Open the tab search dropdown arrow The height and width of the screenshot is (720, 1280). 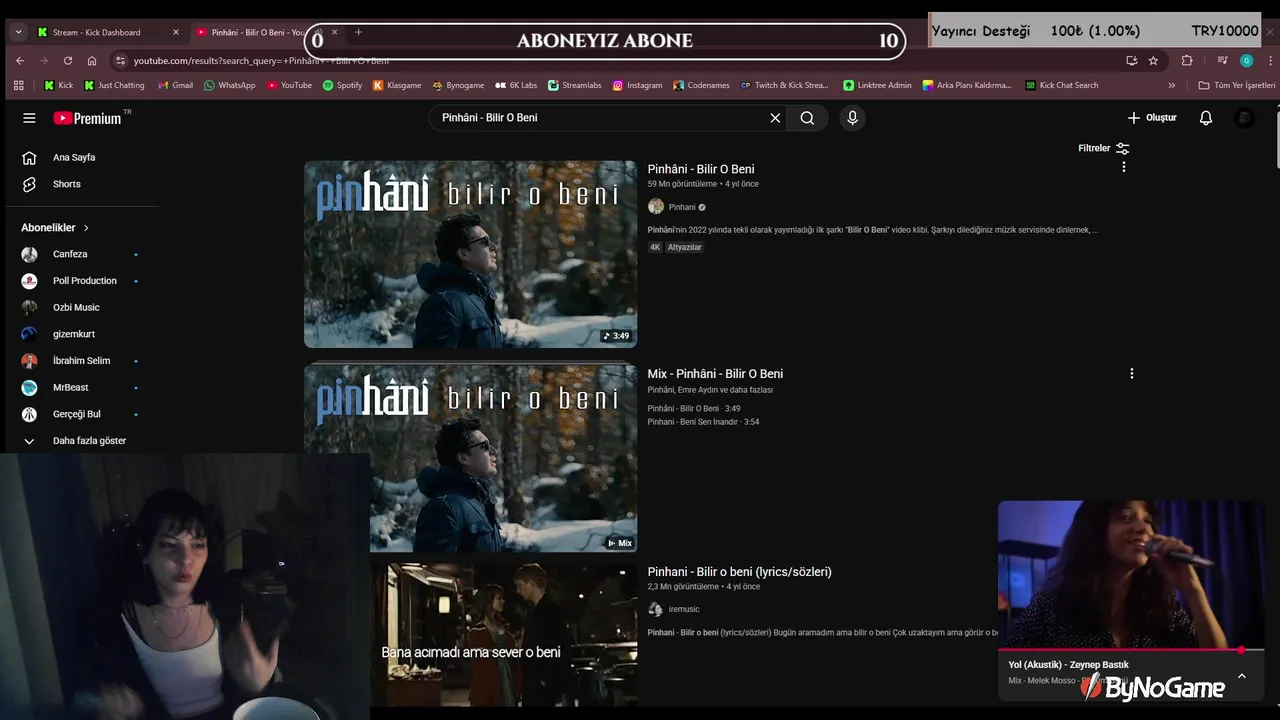tap(18, 32)
